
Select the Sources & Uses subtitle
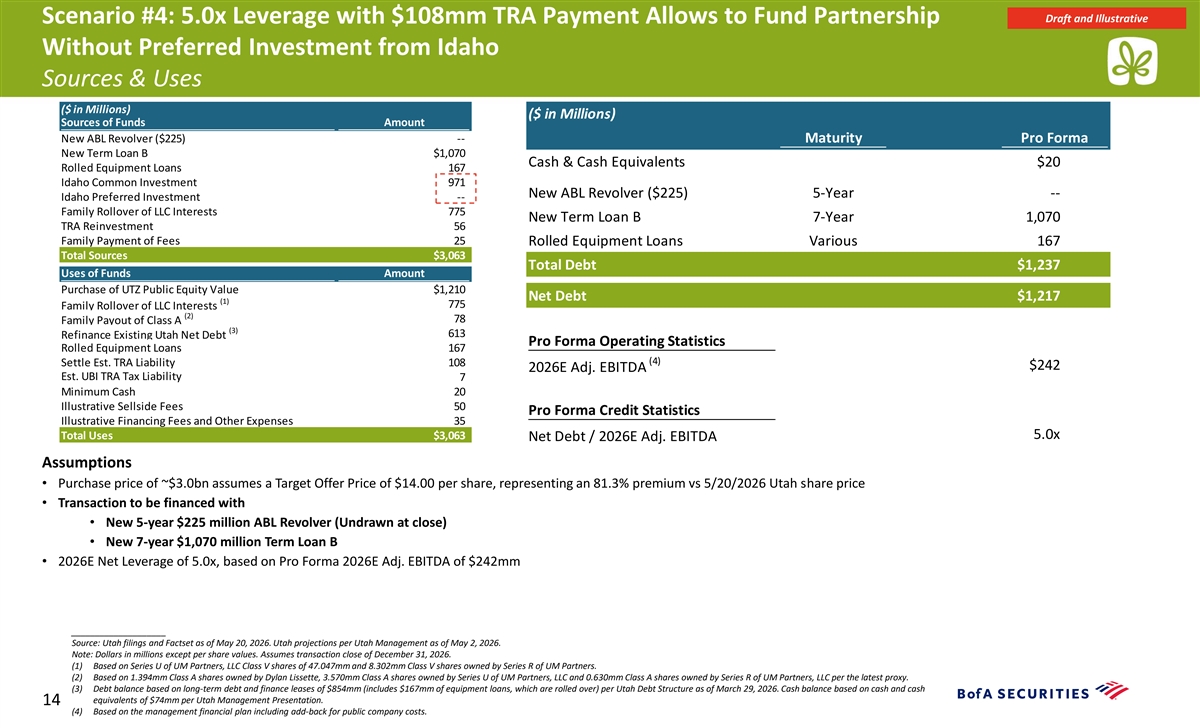pyautogui.click(x=122, y=78)
